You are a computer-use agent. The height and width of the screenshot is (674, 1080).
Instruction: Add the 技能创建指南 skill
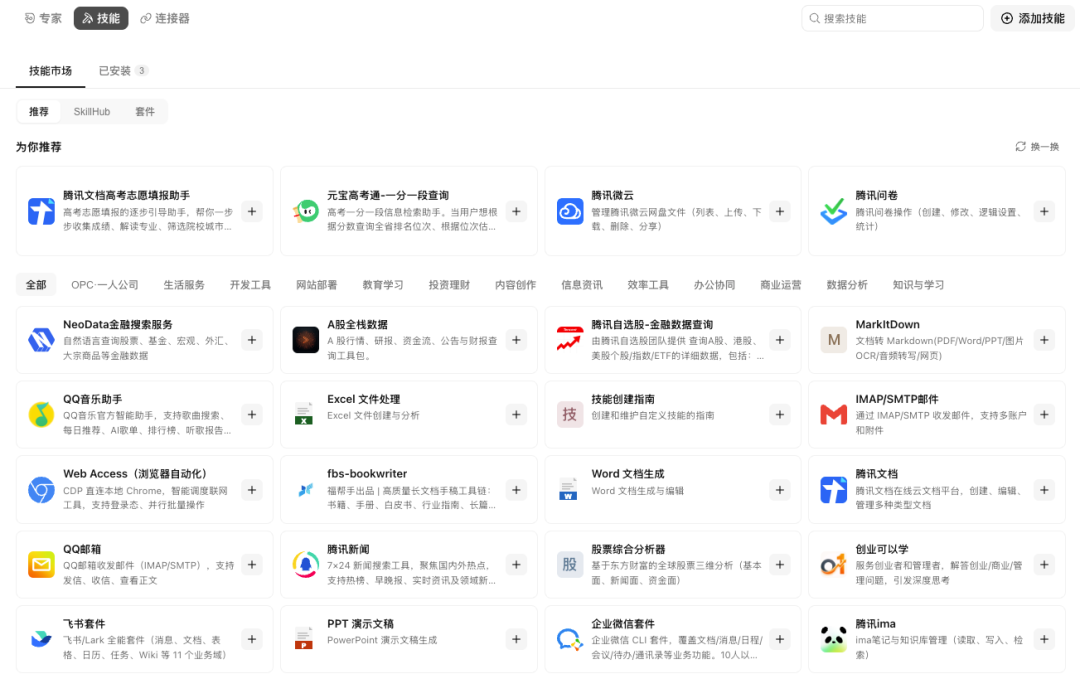pyautogui.click(x=780, y=414)
